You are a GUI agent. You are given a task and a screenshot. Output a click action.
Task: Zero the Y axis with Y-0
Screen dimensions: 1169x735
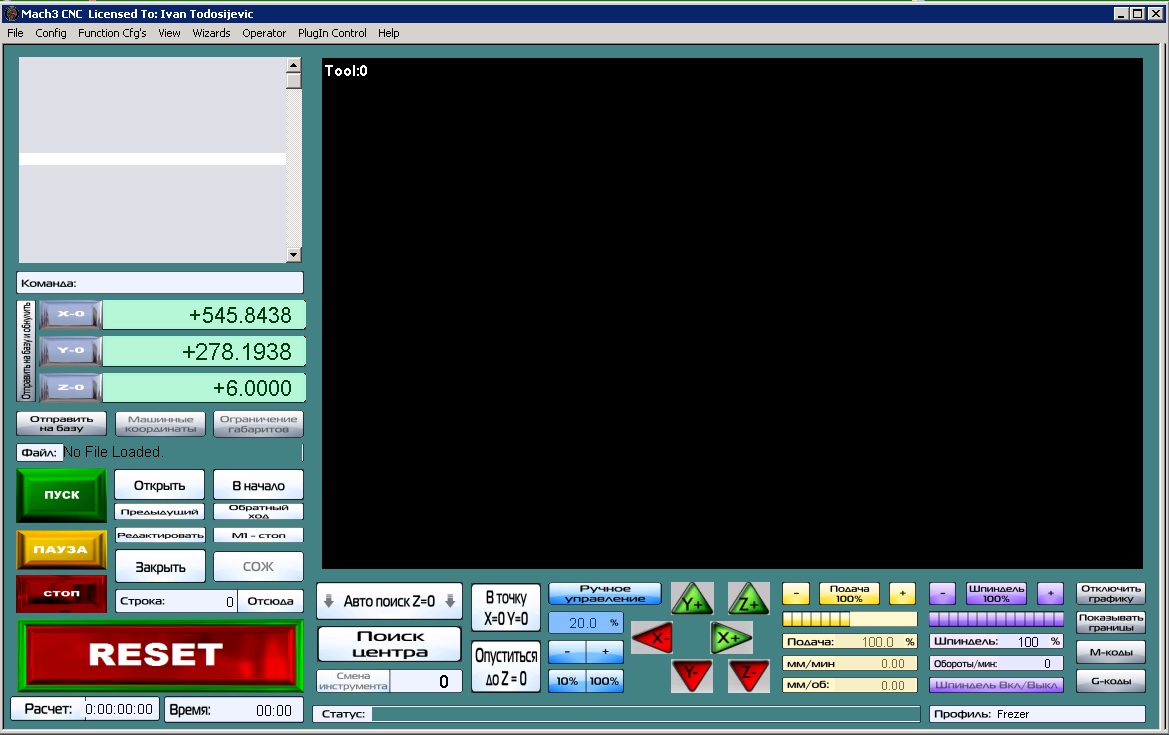click(x=71, y=351)
